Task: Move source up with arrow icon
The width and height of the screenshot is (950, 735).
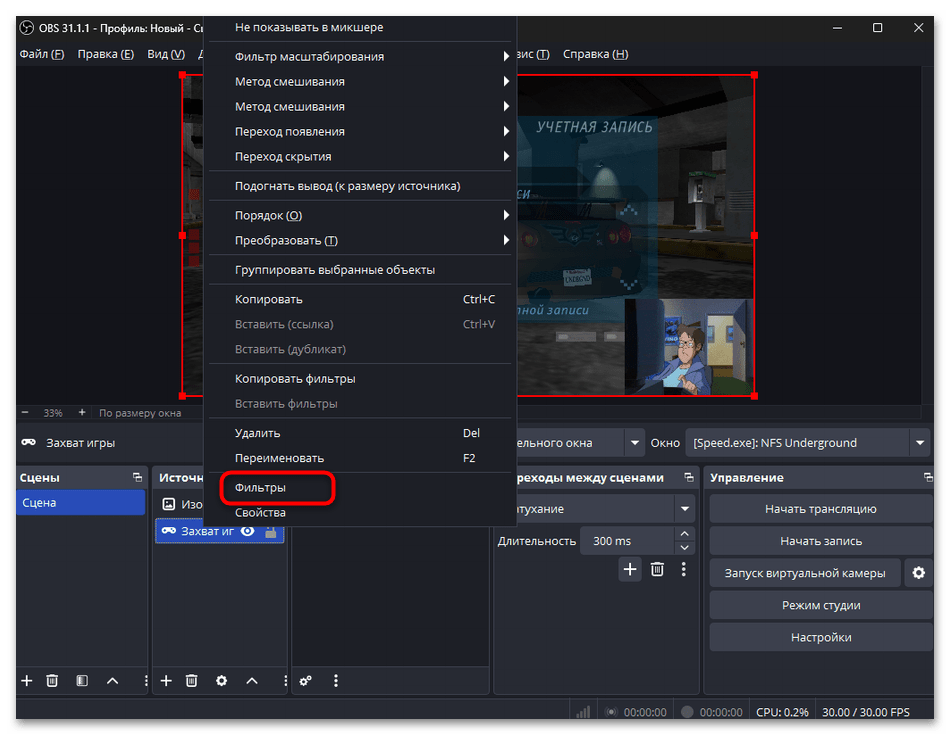Action: (252, 680)
